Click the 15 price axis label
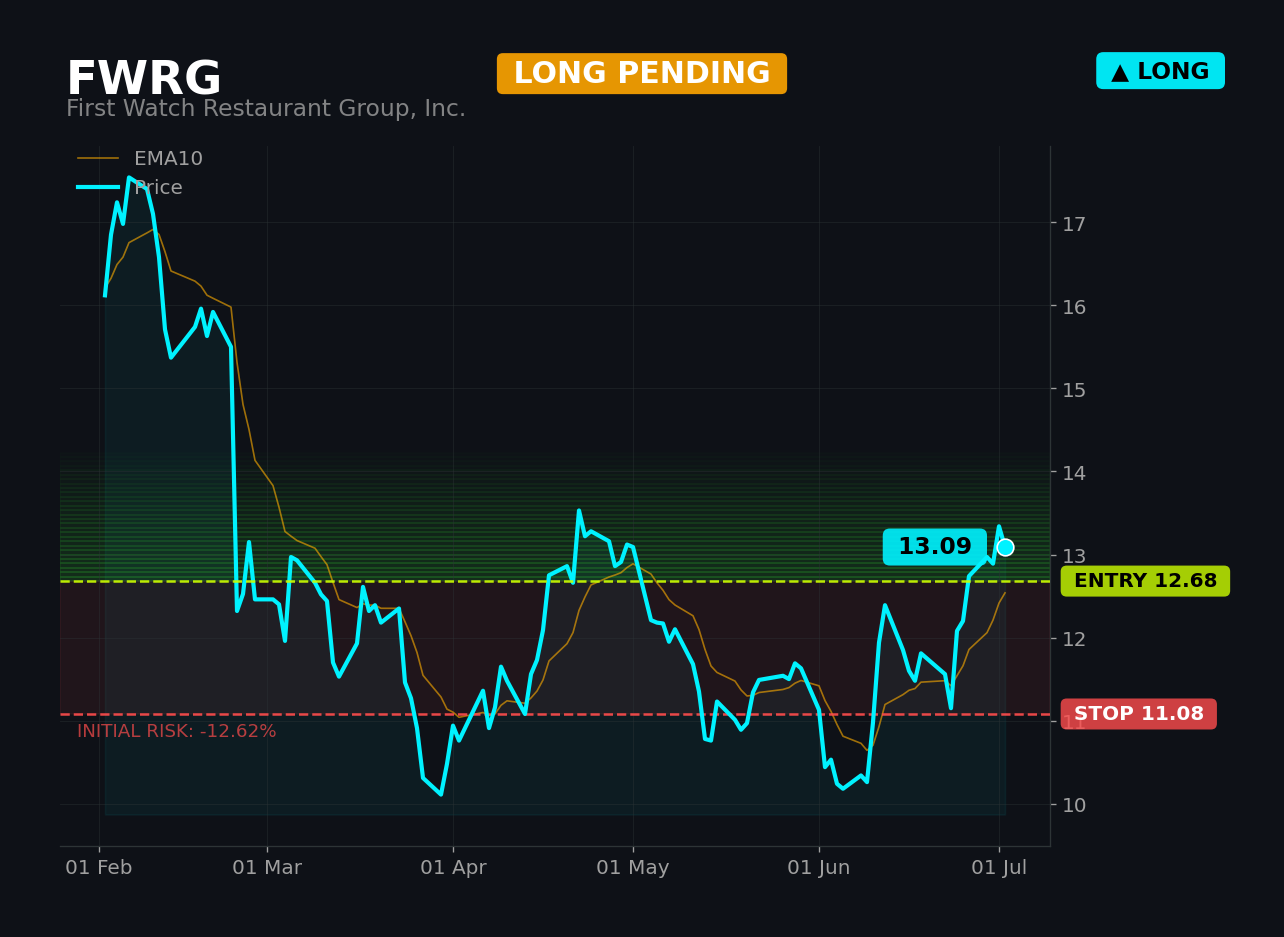The image size is (1284, 937). [1074, 390]
